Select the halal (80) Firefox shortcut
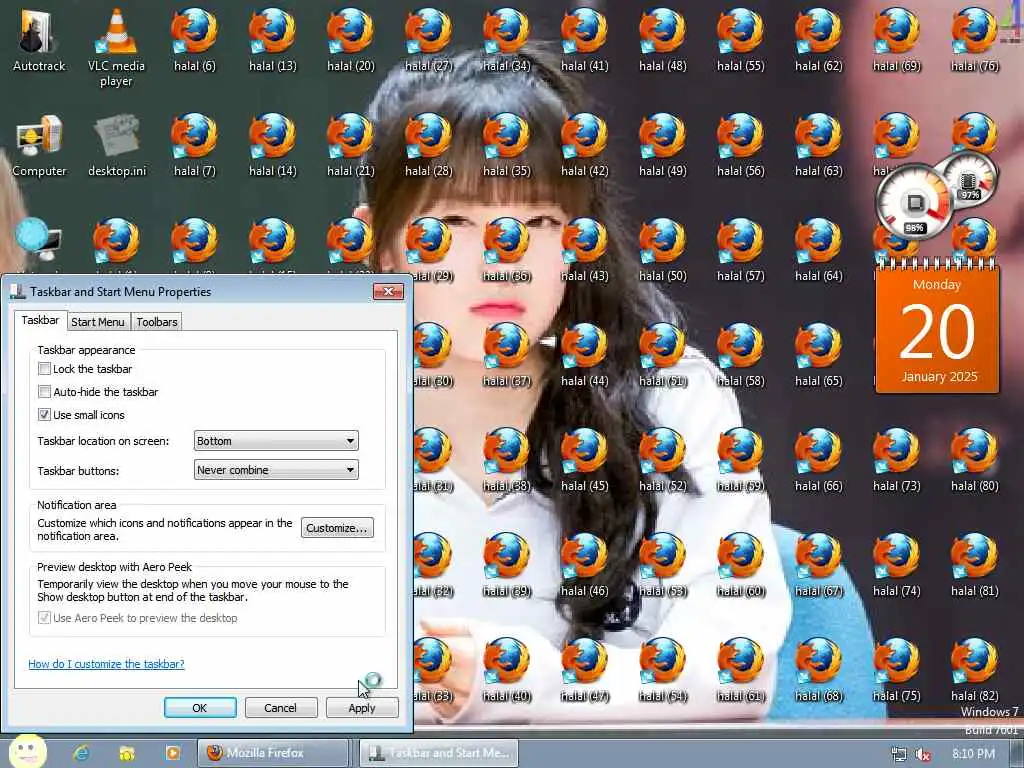1024x768 pixels. point(974,460)
